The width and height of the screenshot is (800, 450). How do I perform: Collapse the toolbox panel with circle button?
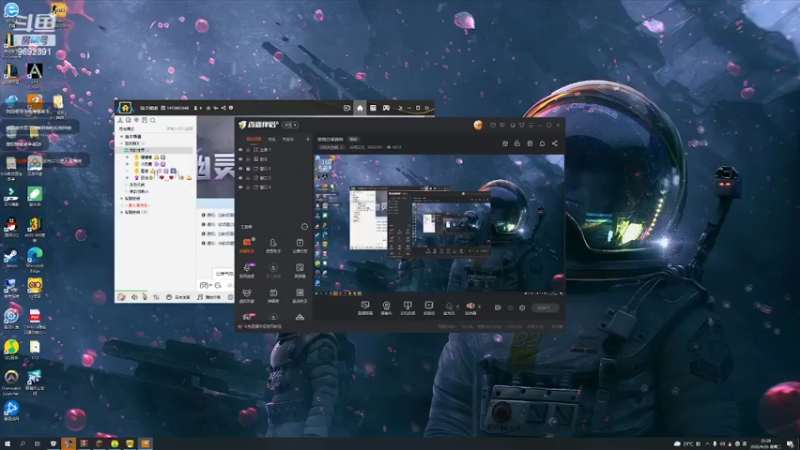[x=305, y=227]
